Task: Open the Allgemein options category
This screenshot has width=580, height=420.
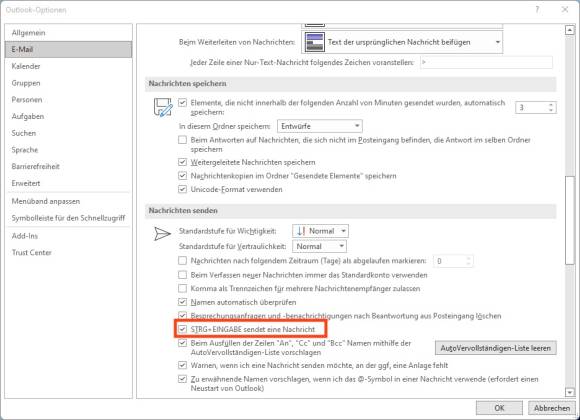Action: point(28,33)
